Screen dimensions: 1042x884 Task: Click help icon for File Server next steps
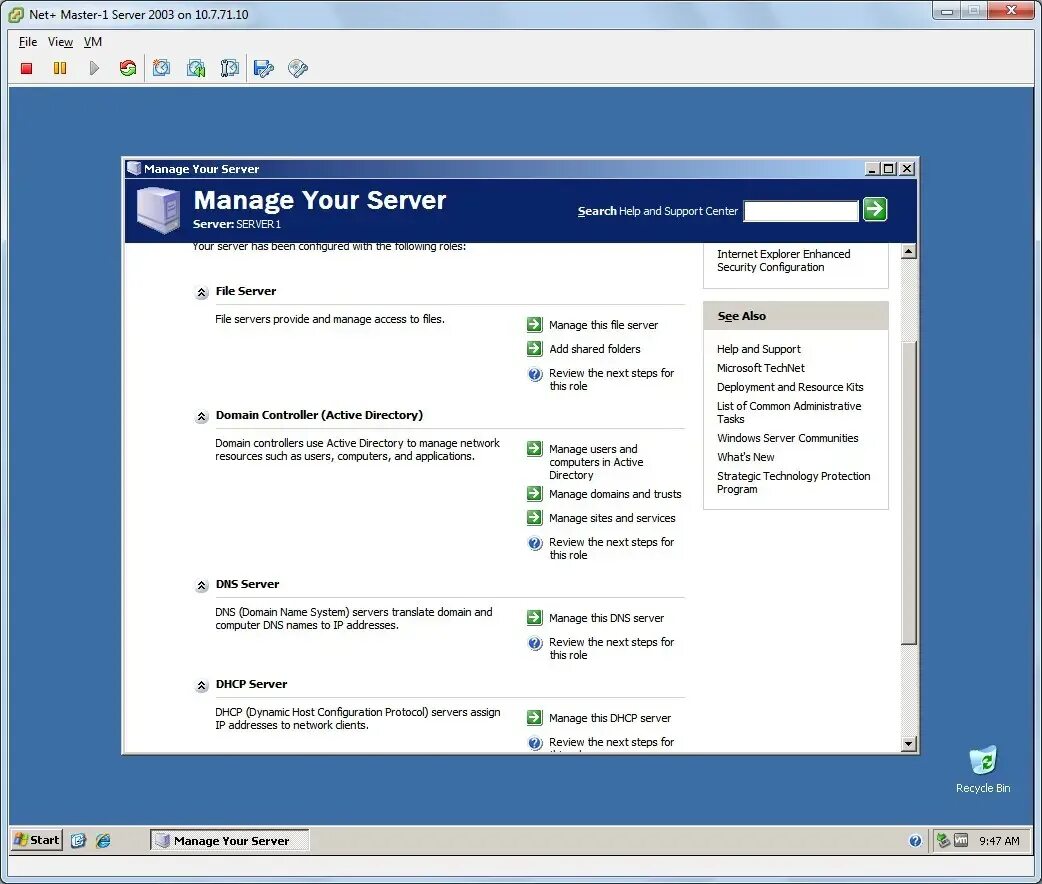[535, 374]
